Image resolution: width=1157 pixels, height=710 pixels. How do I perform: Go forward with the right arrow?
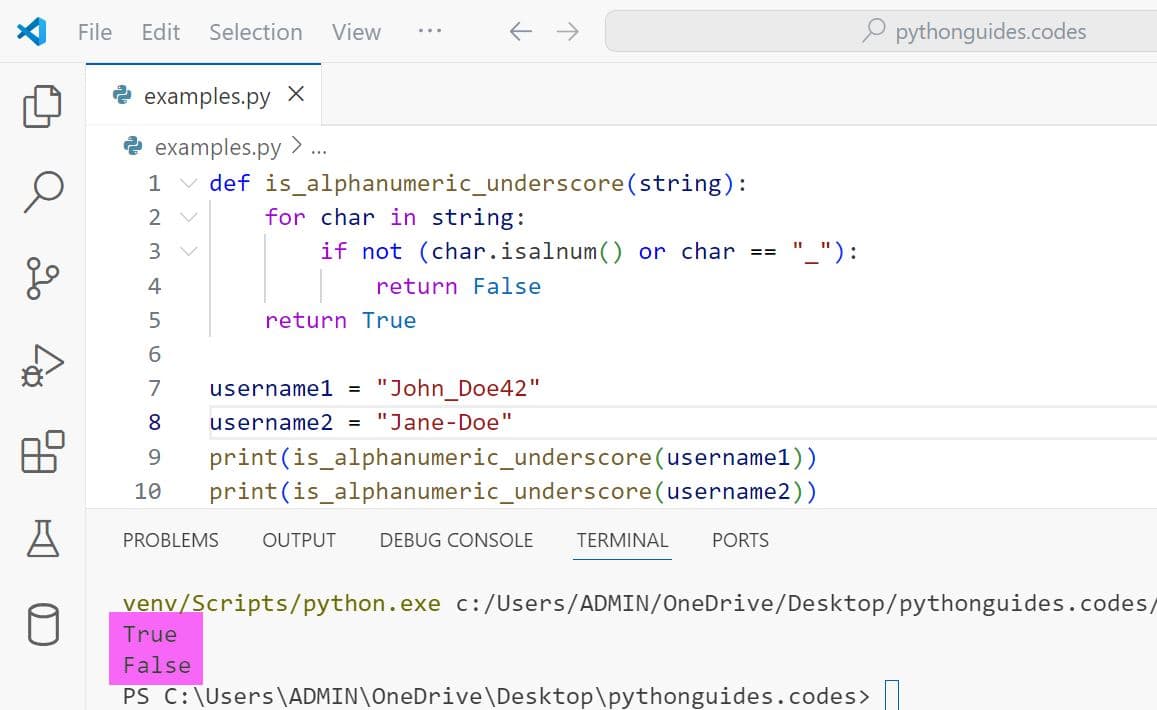567,32
